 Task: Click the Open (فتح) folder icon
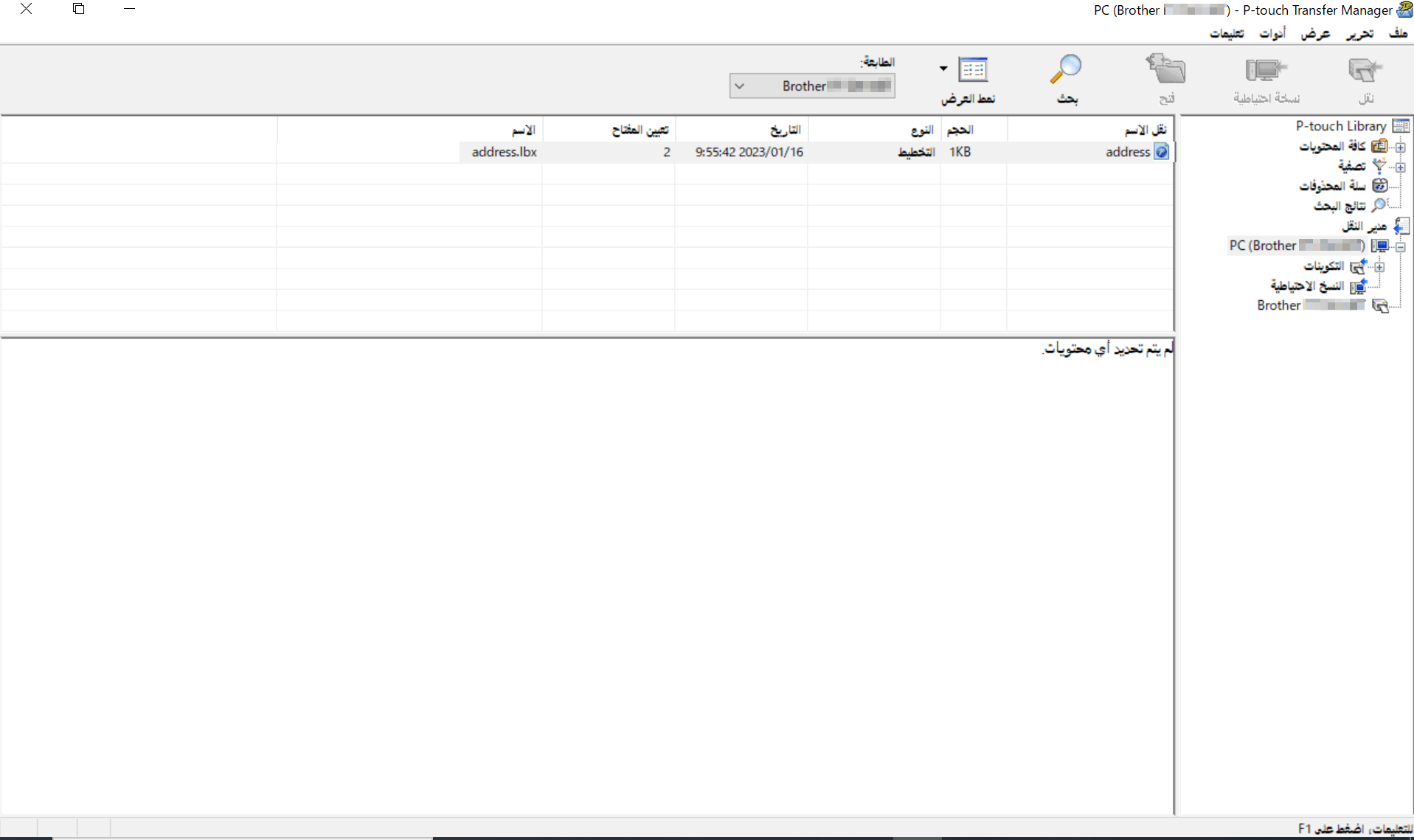[x=1166, y=70]
